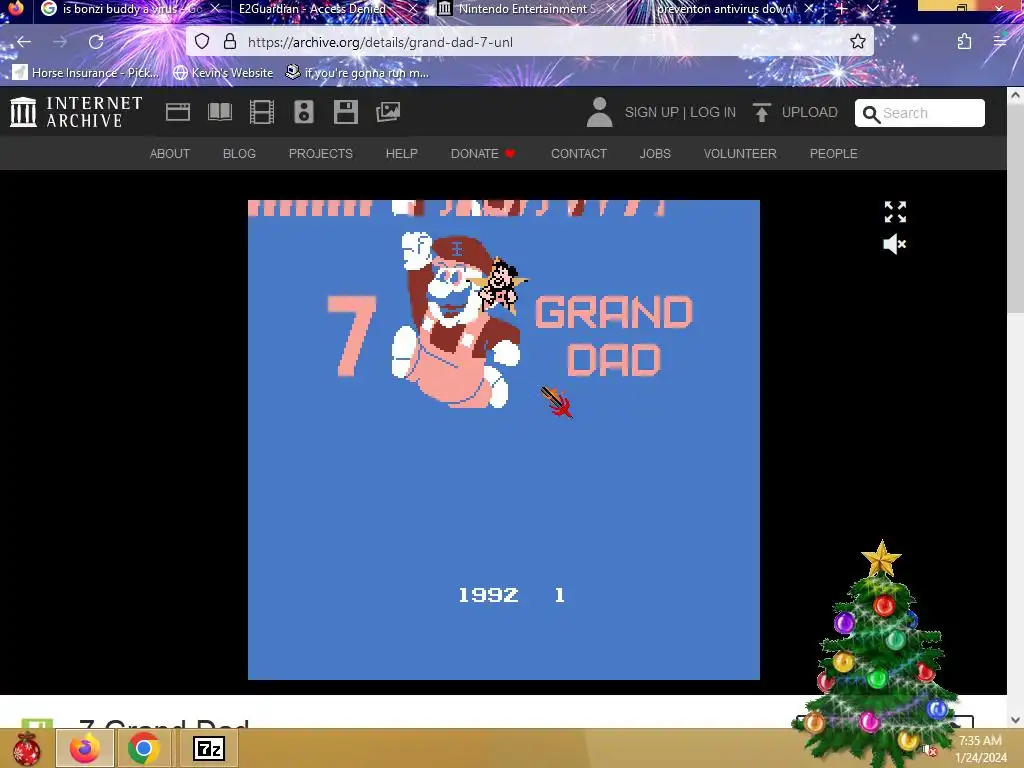Open the PROJECTS menu item
This screenshot has width=1024, height=768.
pyautogui.click(x=321, y=153)
